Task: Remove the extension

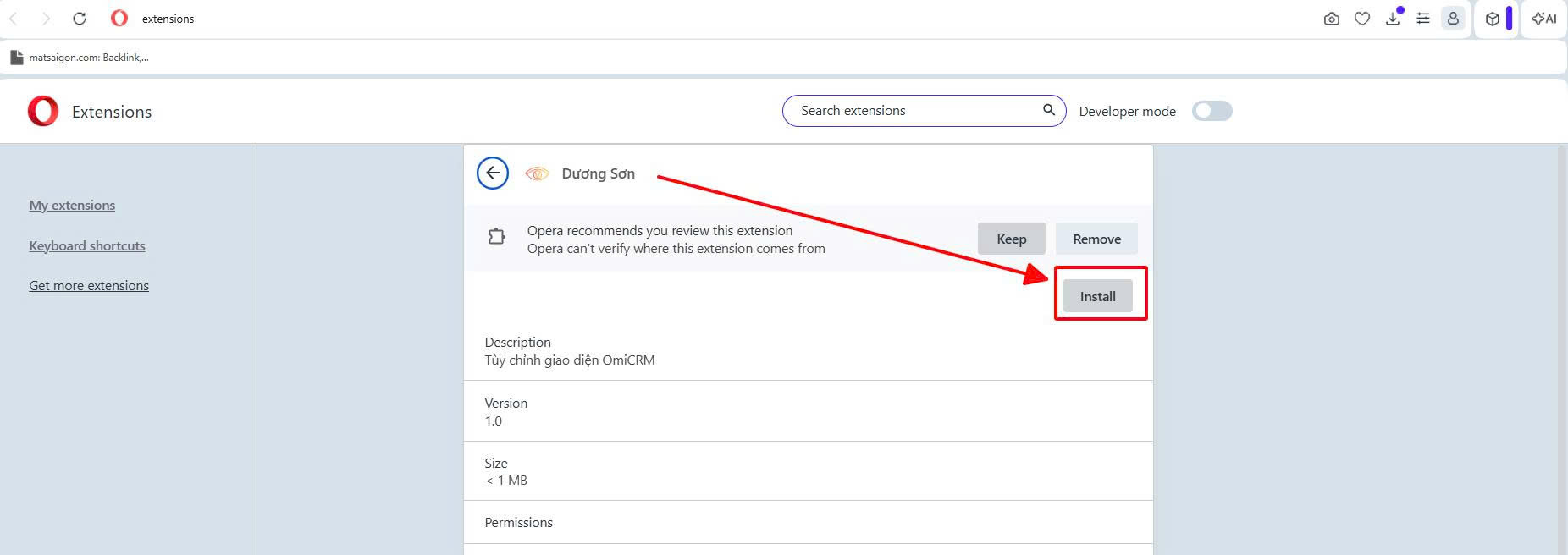Action: click(x=1096, y=239)
